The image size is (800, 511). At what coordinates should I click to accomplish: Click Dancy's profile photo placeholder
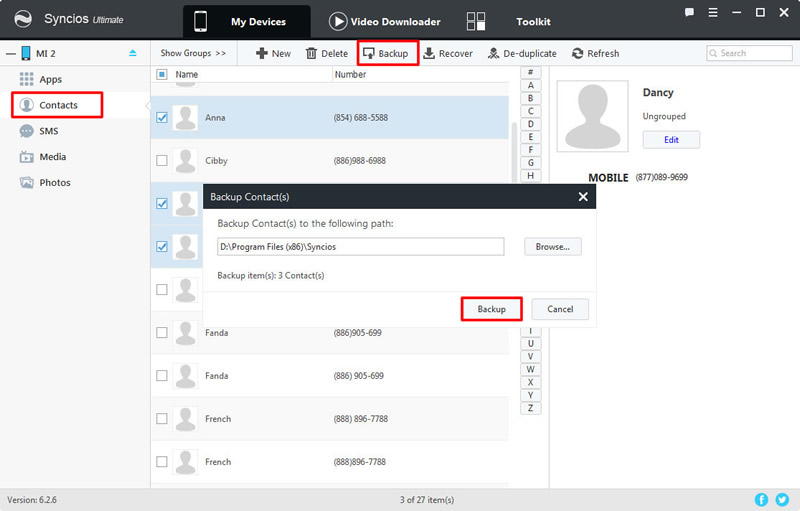pyautogui.click(x=592, y=116)
